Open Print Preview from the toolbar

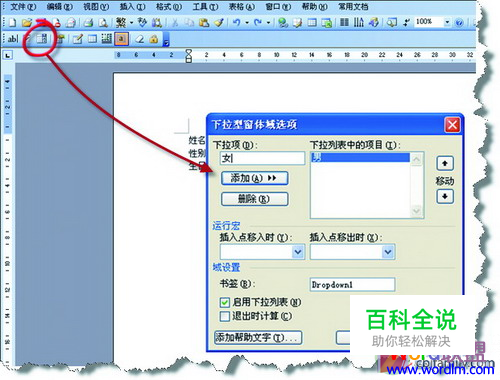click(104, 23)
